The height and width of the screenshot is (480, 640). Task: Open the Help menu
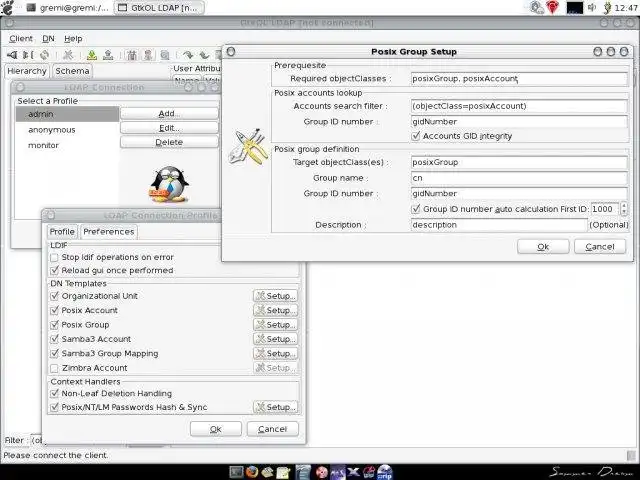click(73, 39)
